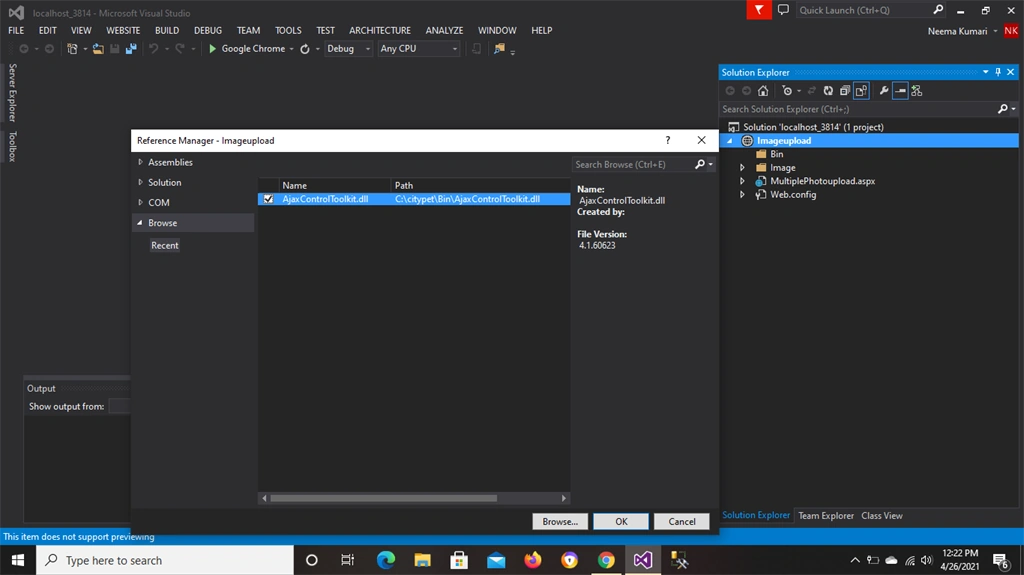Click Cancel in Reference Manager
Screen dimensions: 1024x575
[x=682, y=521]
